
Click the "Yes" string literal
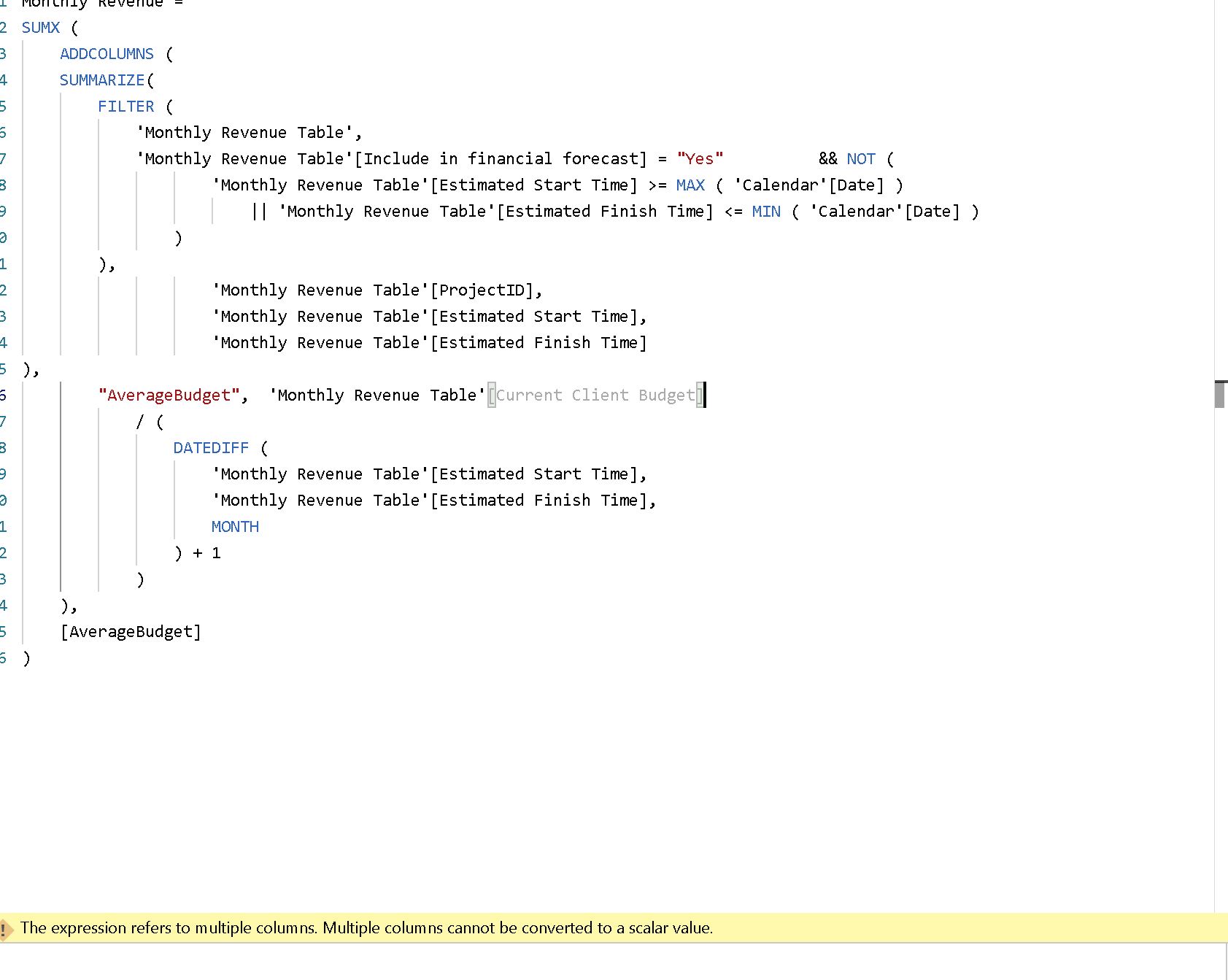tap(700, 159)
